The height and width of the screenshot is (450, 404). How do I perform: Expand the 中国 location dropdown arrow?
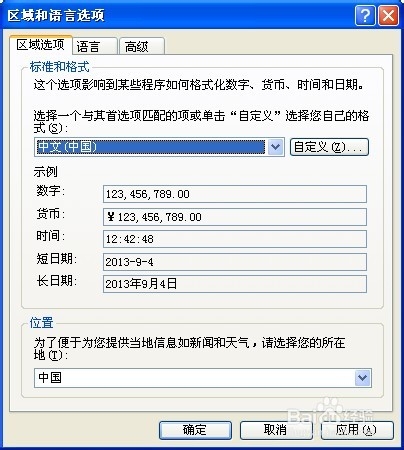point(363,378)
